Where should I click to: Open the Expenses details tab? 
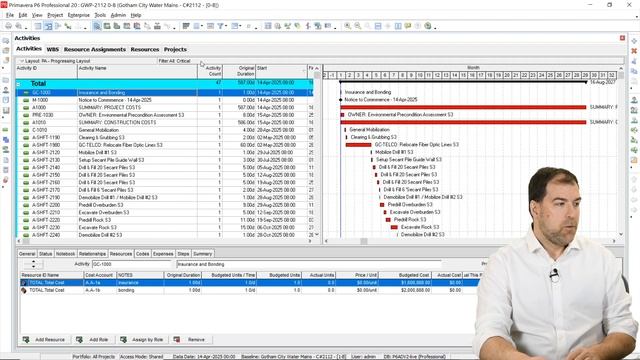[x=163, y=254]
